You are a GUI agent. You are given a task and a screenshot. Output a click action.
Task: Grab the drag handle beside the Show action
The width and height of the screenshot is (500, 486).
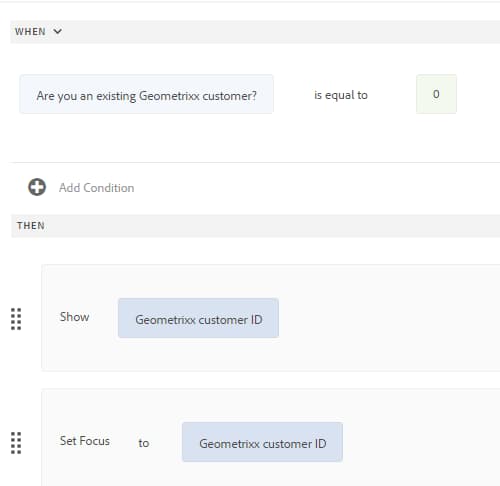click(16, 319)
